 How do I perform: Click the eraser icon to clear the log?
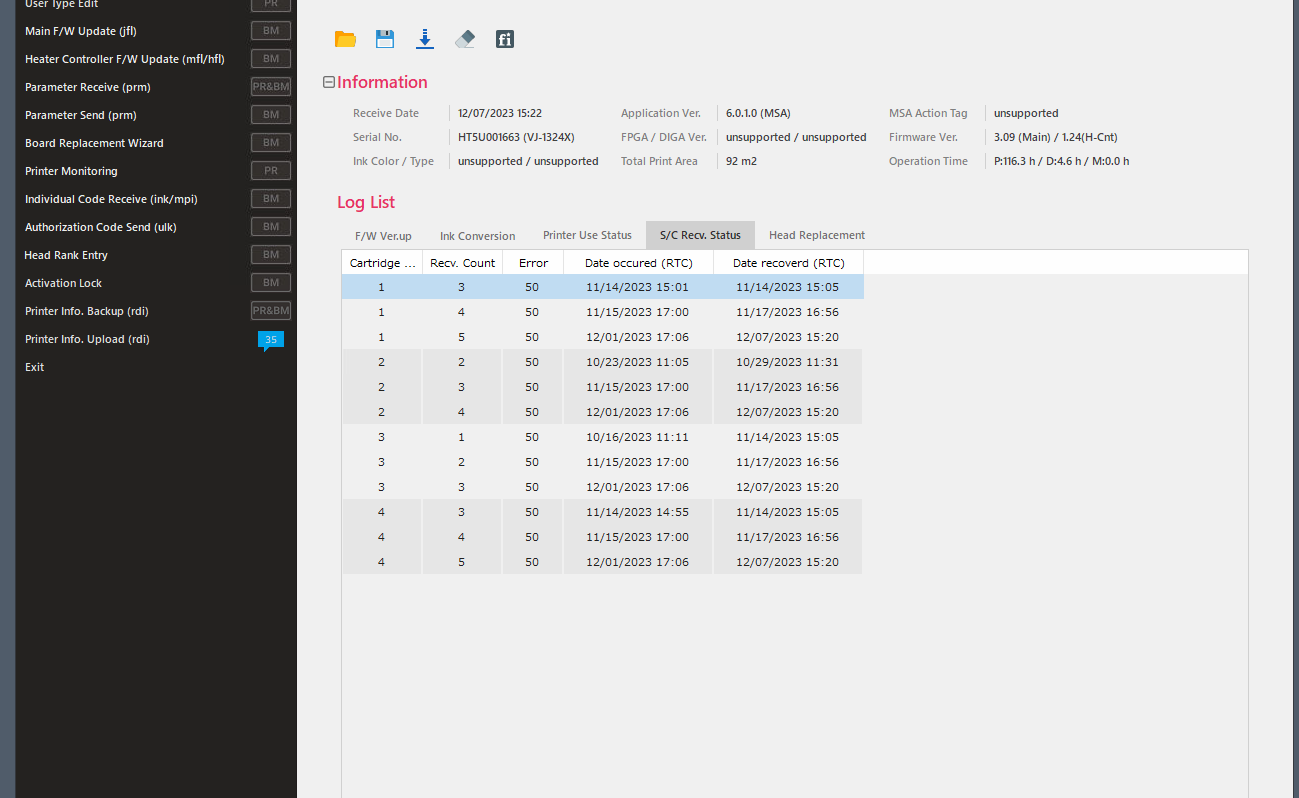pyautogui.click(x=465, y=39)
